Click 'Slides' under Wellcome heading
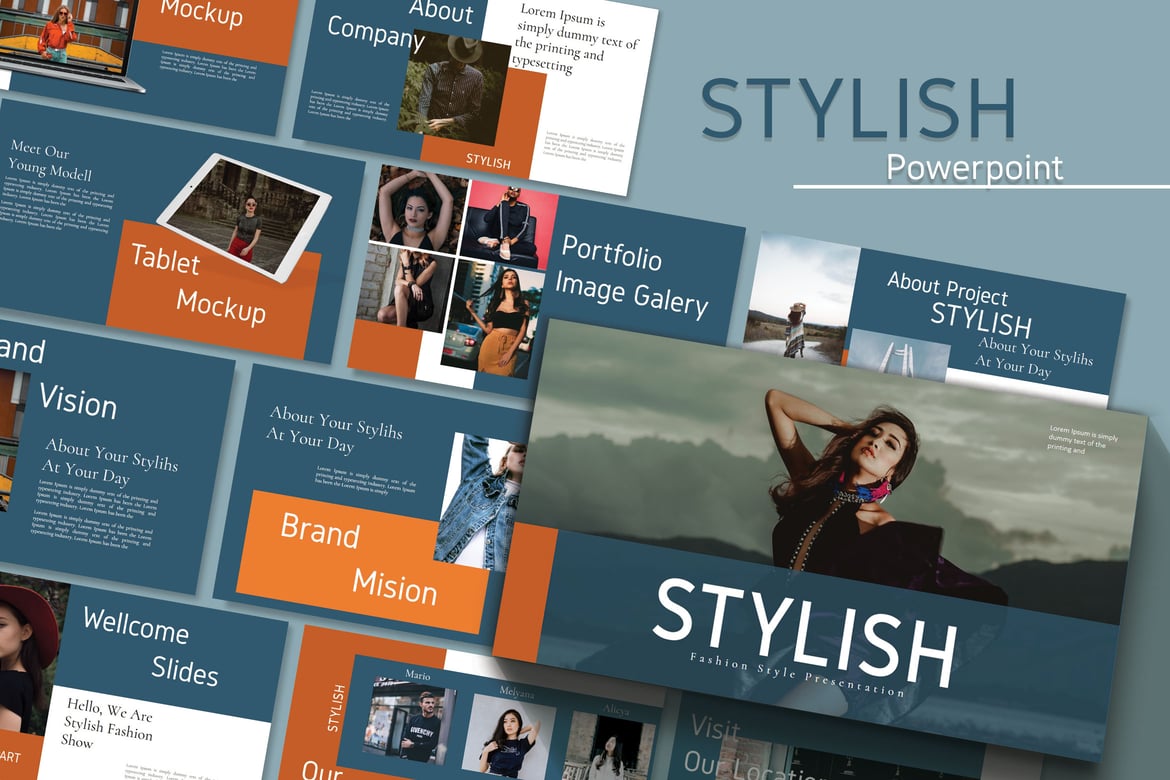Viewport: 1170px width, 780px height. pyautogui.click(x=185, y=670)
